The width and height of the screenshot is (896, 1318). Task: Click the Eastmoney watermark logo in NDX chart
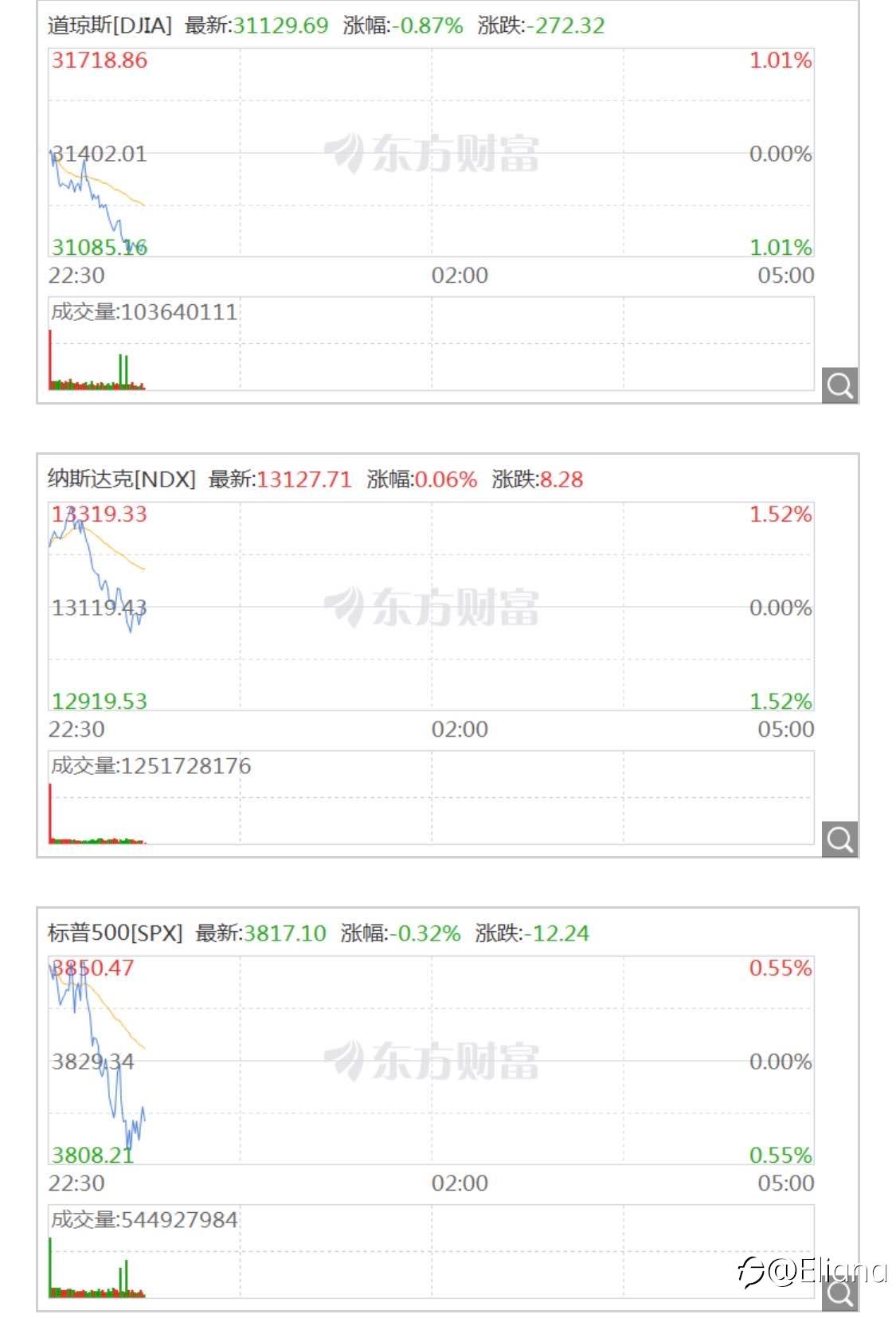[x=432, y=607]
